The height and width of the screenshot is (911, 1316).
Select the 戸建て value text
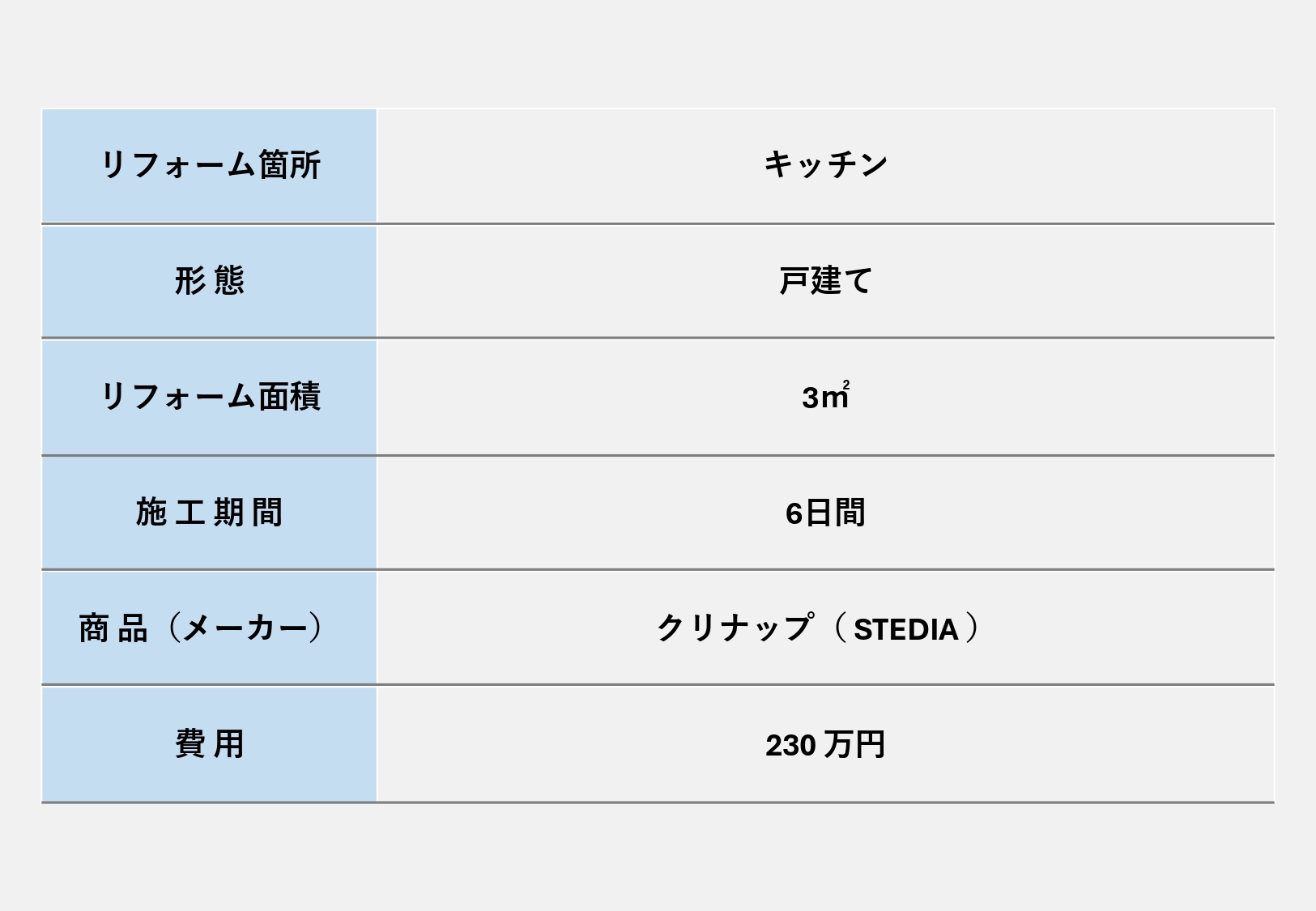825,281
